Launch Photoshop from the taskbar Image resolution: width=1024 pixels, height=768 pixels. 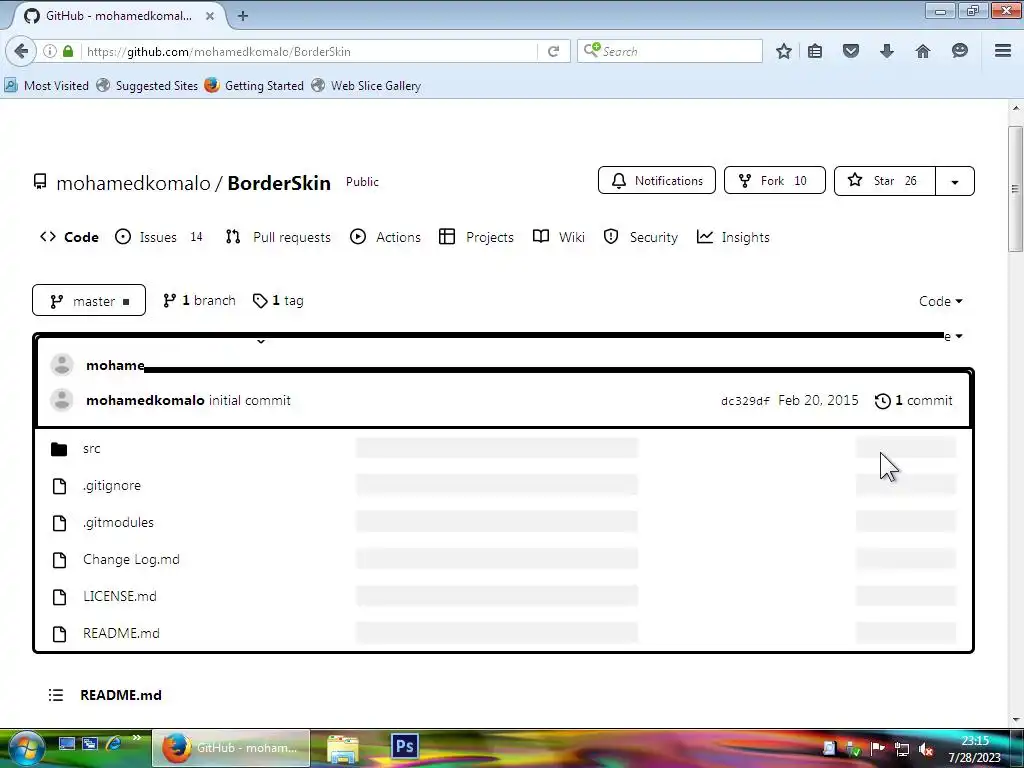[404, 746]
